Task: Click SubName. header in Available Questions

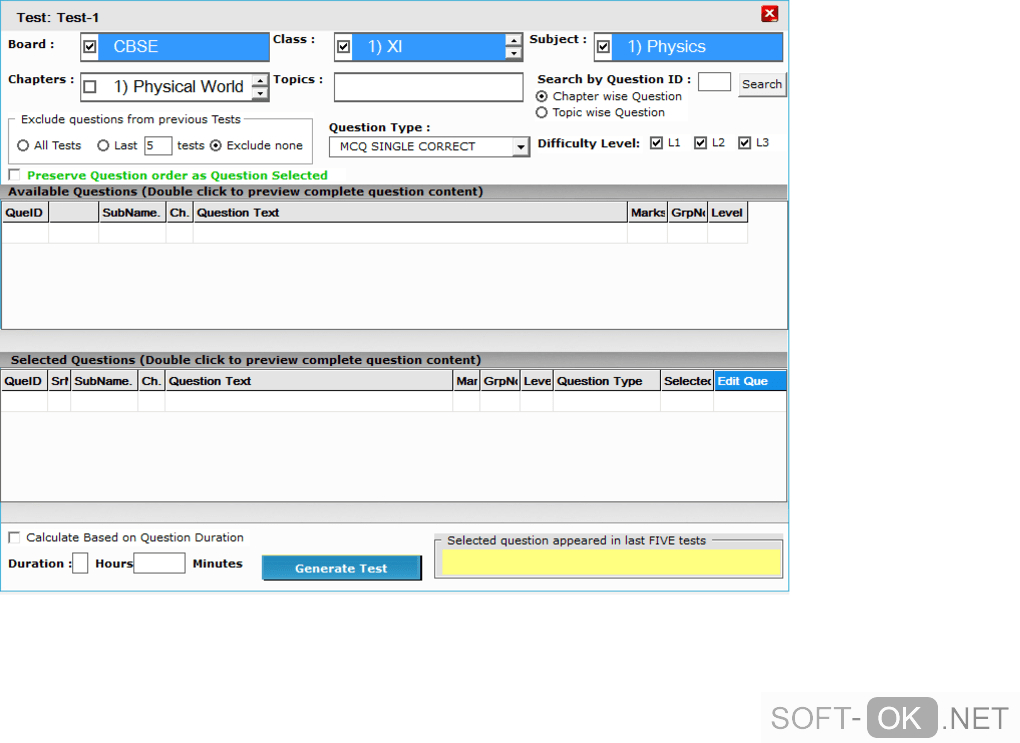Action: tap(132, 213)
